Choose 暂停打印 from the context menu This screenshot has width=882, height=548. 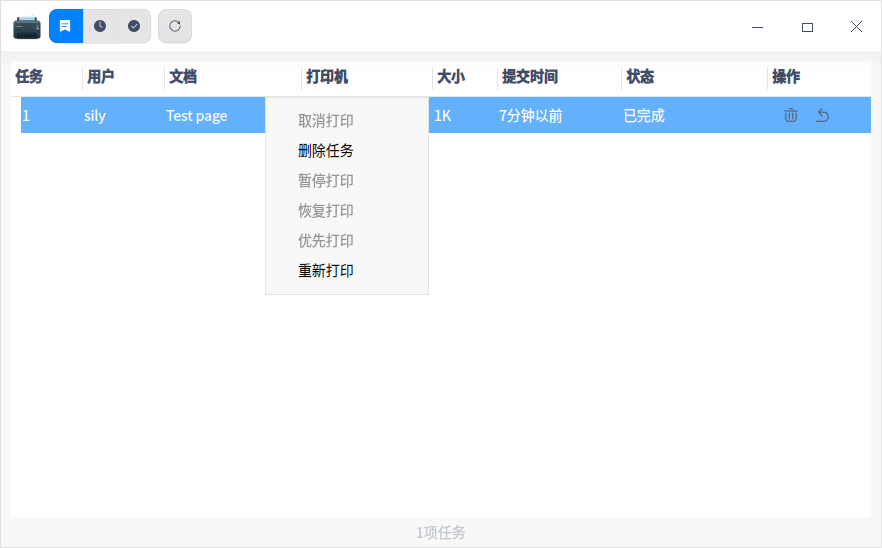tap(347, 181)
